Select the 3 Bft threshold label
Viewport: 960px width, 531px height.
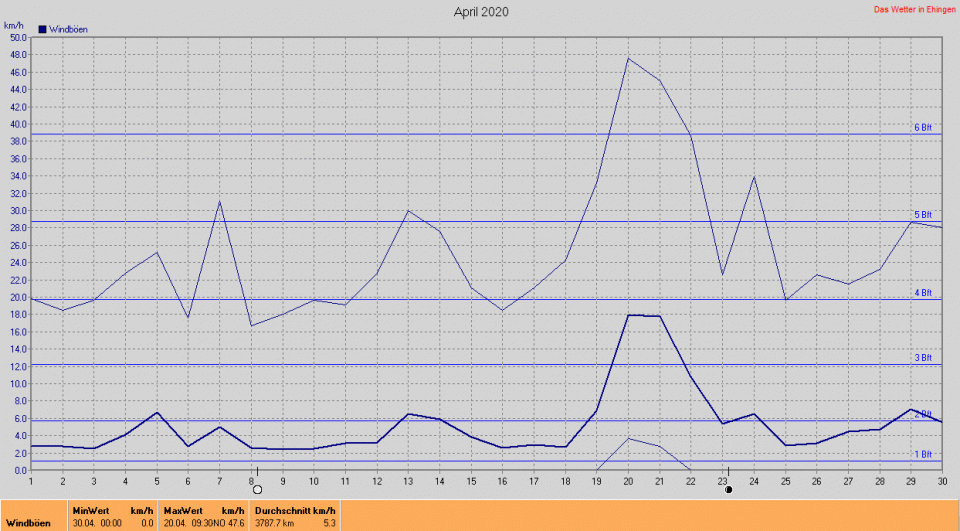tap(922, 358)
